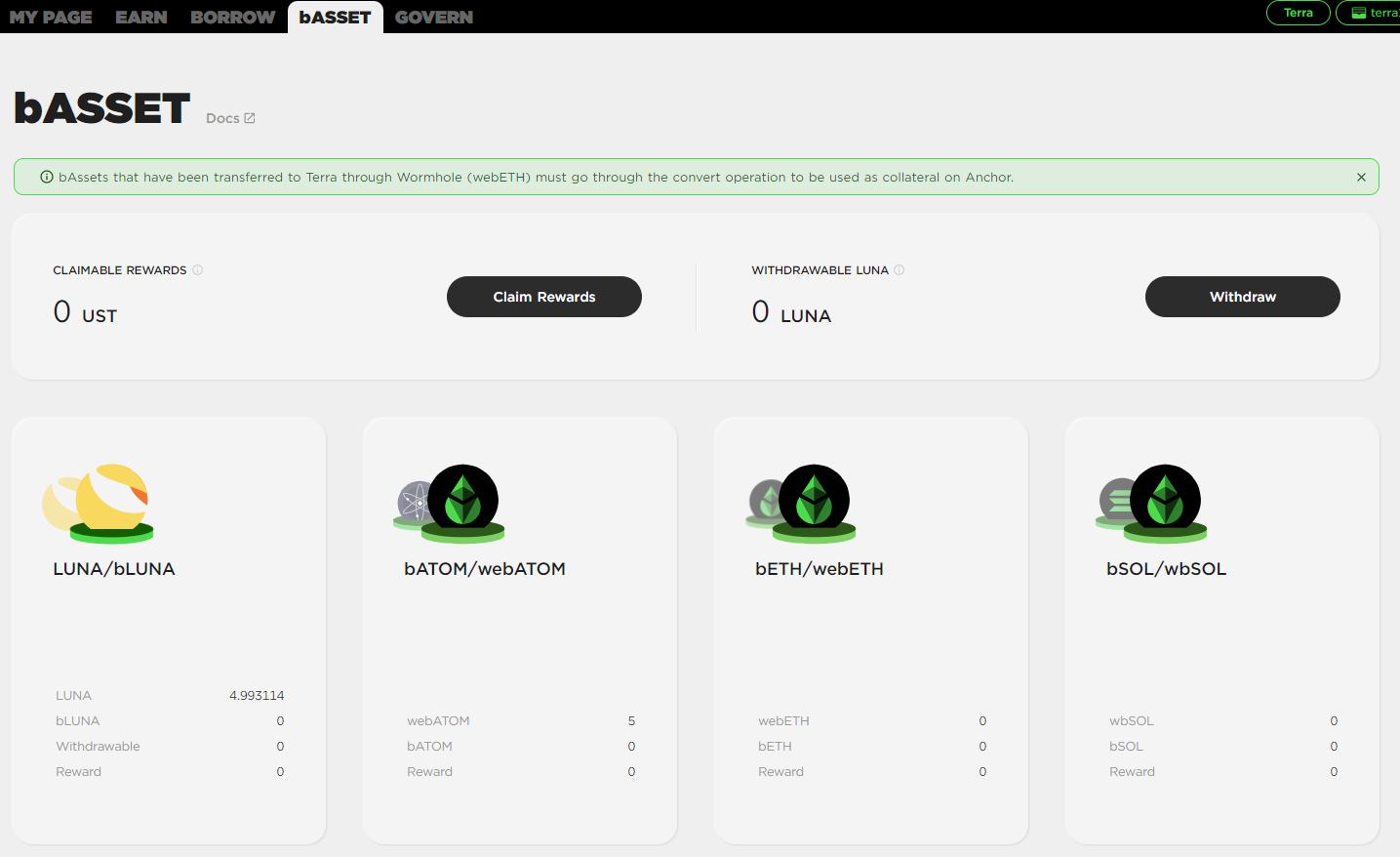
Task: Dismiss the Wormhole webETH notice banner
Action: pyautogui.click(x=1361, y=177)
